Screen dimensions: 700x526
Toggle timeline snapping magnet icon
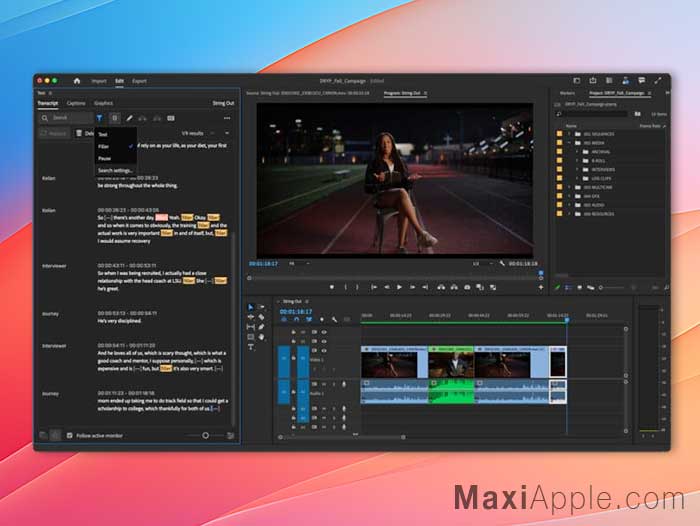click(296, 320)
